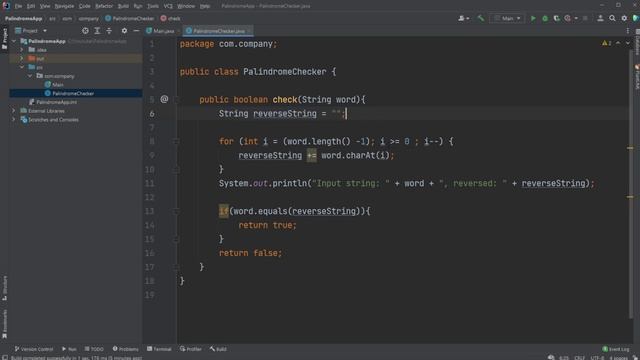The image size is (640, 360).
Task: Hide the Project panel with minus icon
Action: point(136,31)
